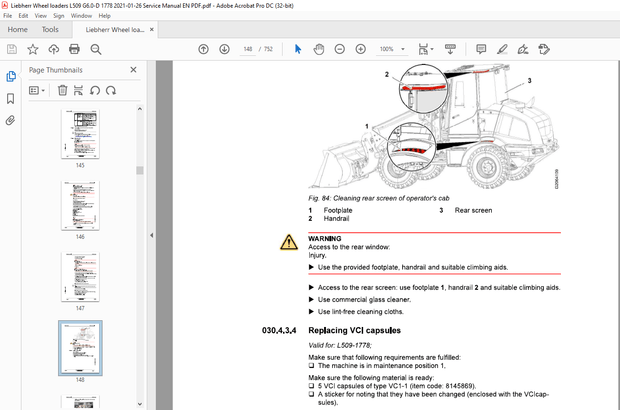Open the Find text magnifier tool

pyautogui.click(x=96, y=49)
